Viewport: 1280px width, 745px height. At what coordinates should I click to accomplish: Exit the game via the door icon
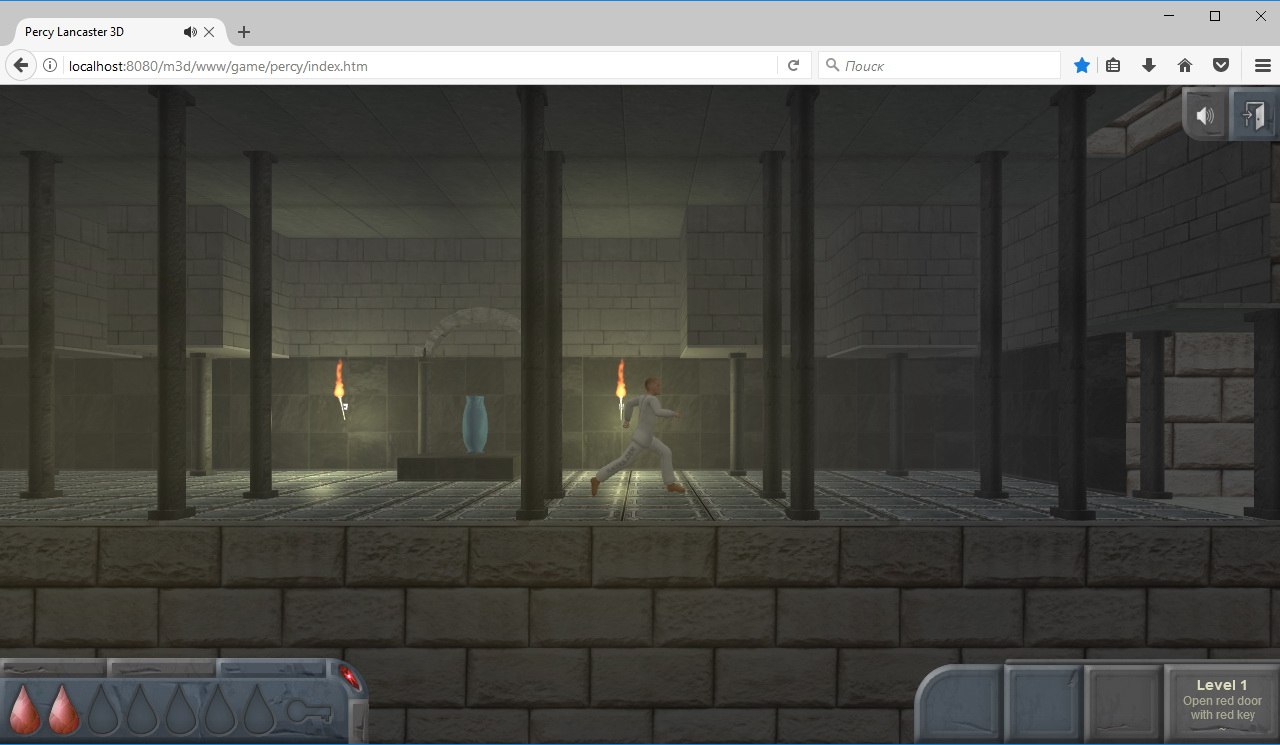[x=1253, y=116]
